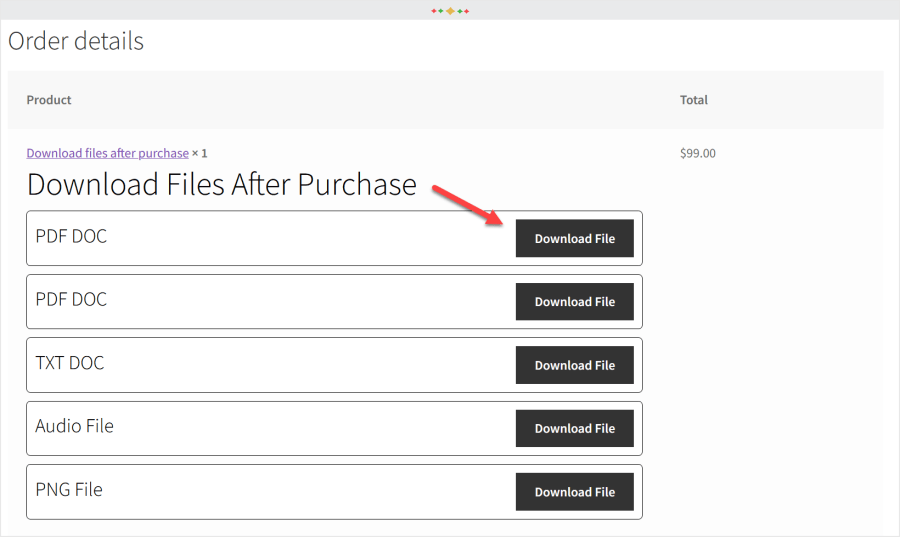900x537 pixels.
Task: Click the TXT DOC row label
Action: click(x=70, y=363)
